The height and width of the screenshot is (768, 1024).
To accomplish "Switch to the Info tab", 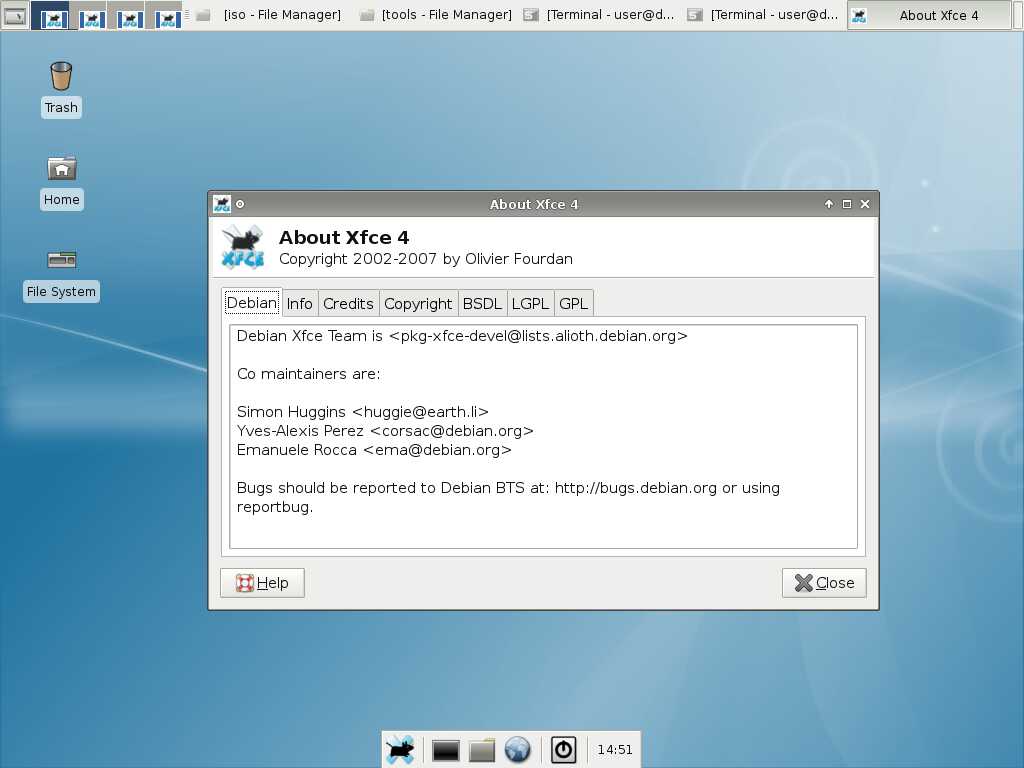I will (299, 304).
